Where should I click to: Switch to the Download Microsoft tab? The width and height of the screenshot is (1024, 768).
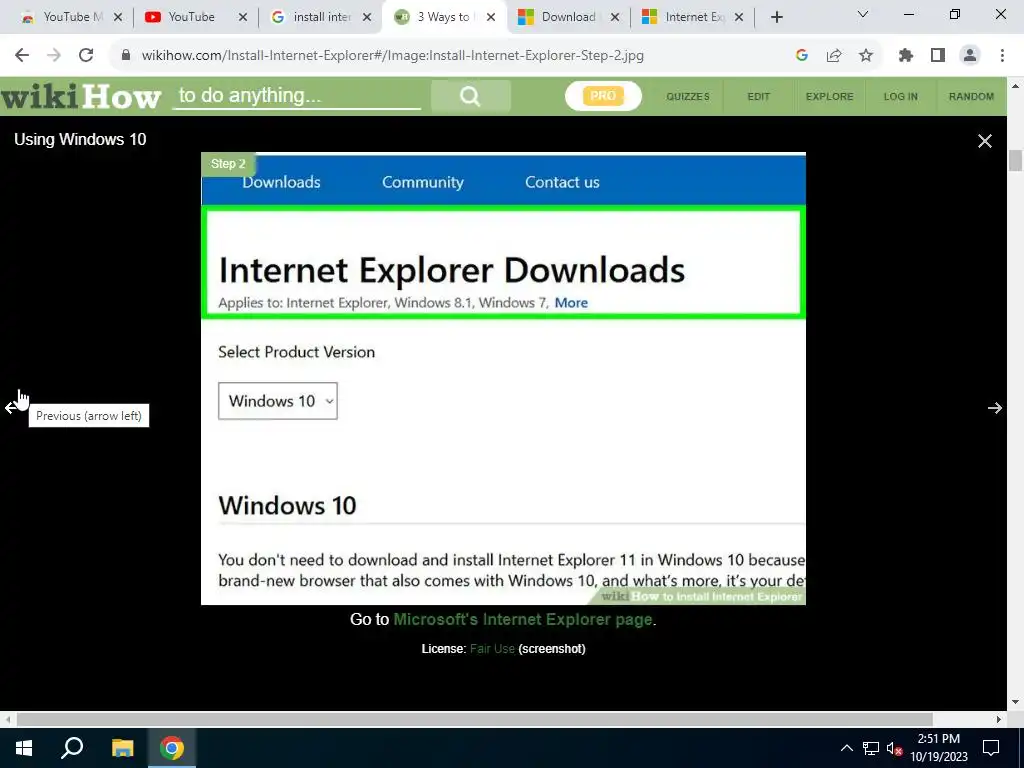(568, 18)
